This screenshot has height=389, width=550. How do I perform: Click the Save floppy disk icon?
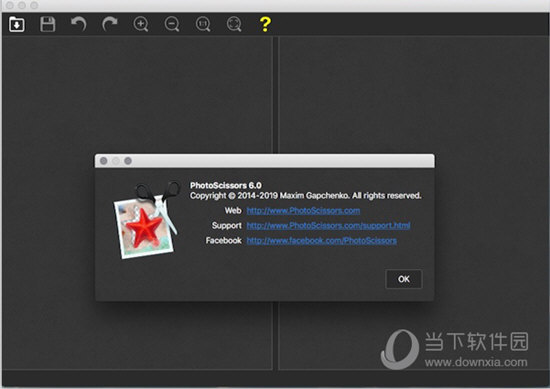click(47, 24)
